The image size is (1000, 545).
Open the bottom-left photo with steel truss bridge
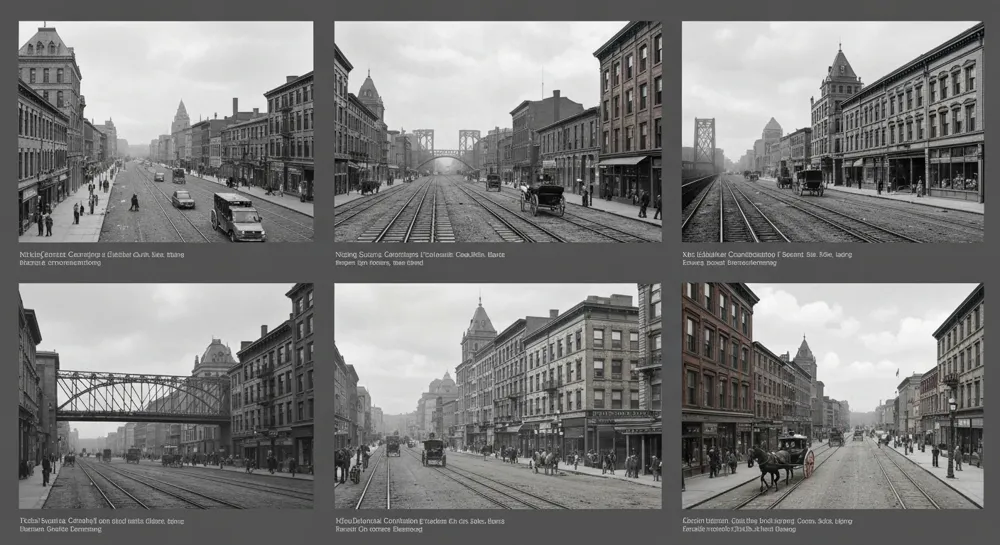pos(165,396)
